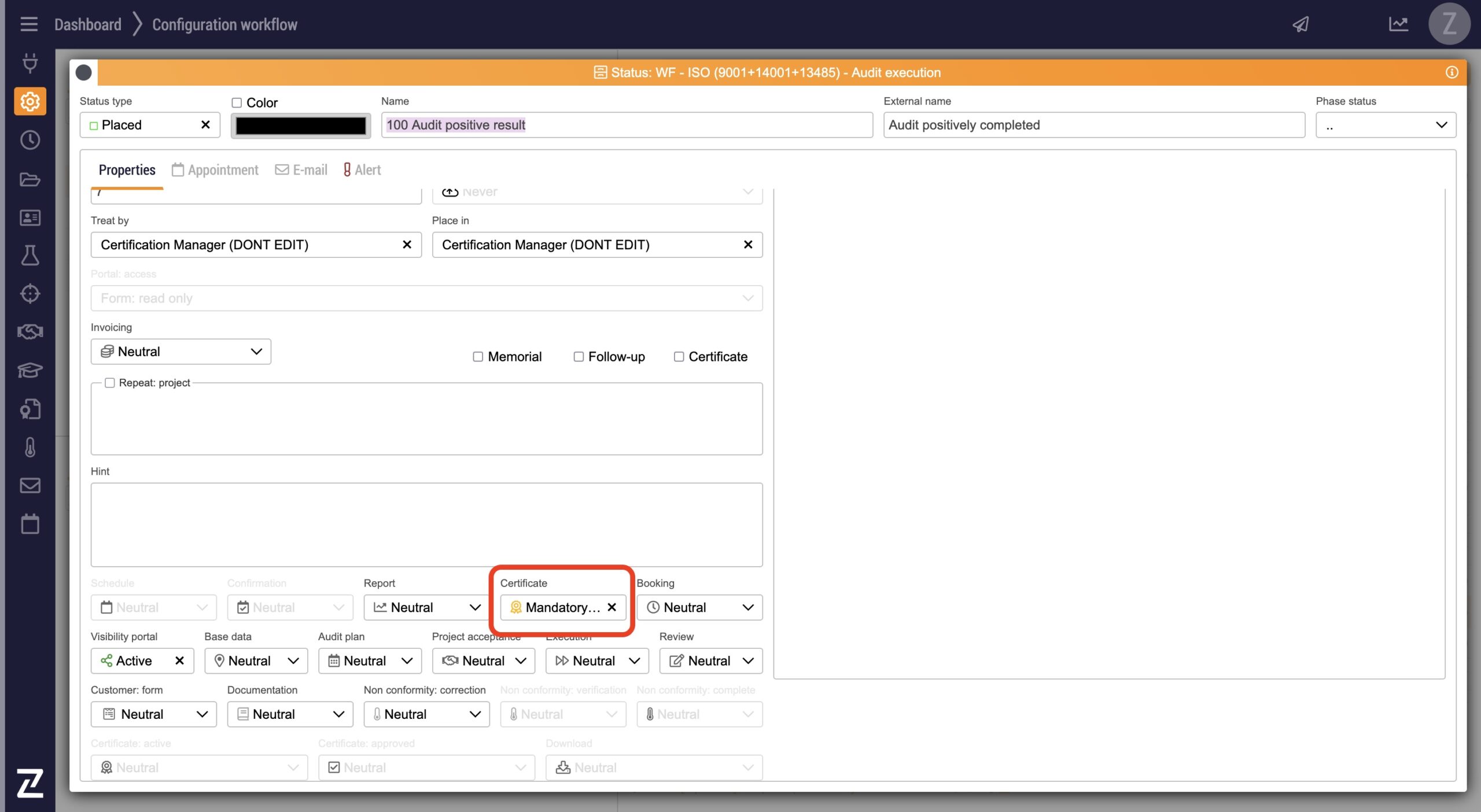Open the Alert tab
Screen dimensions: 1481x812
pos(362,170)
